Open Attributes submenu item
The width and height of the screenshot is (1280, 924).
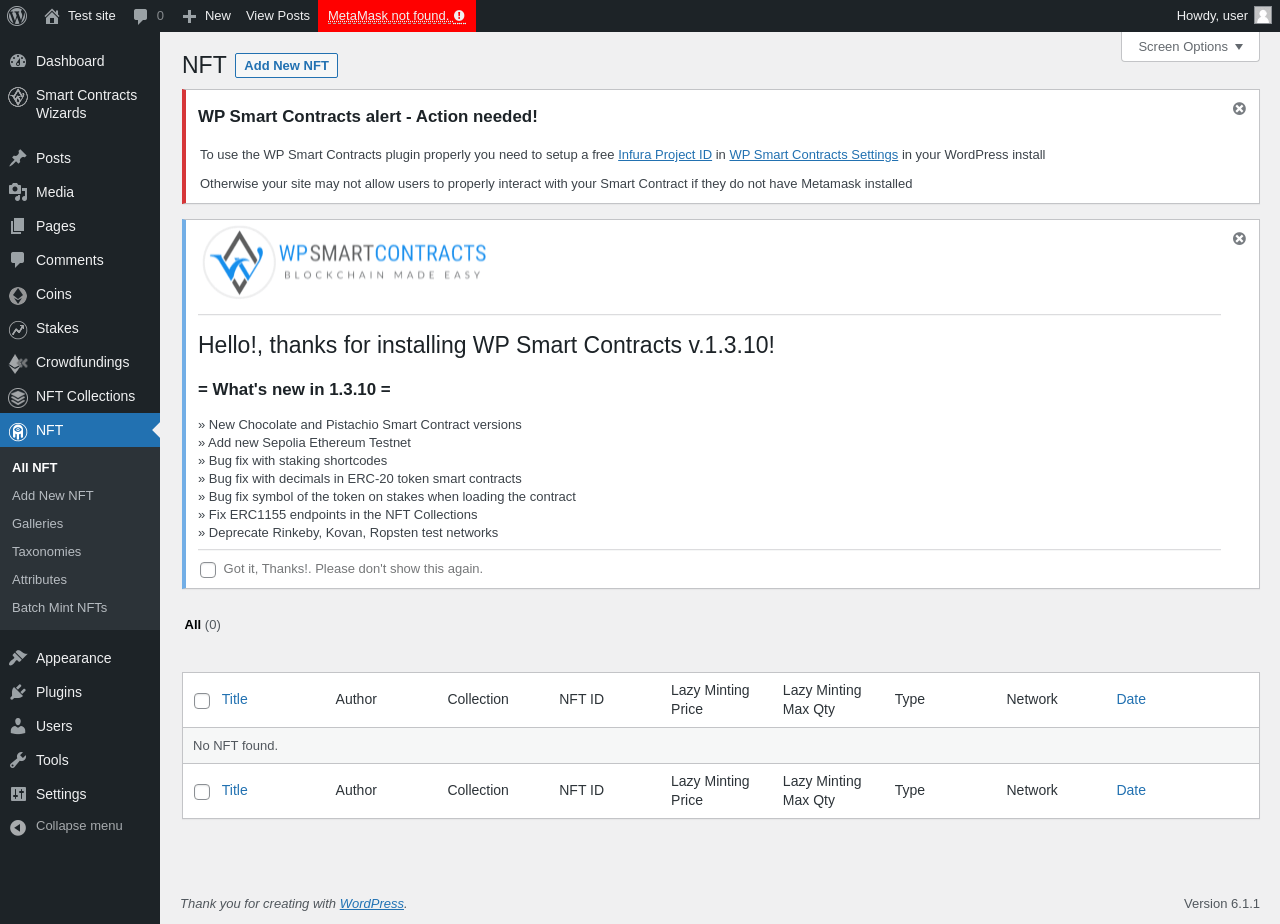coord(39,579)
